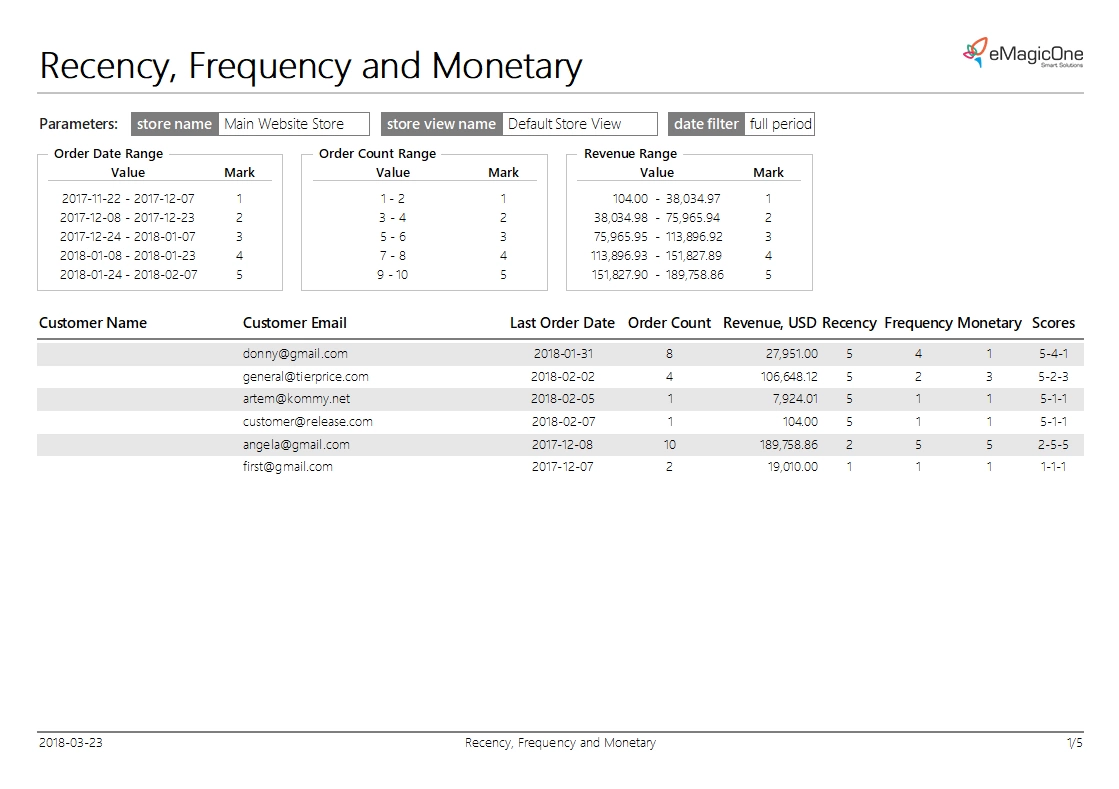Screen dimensions: 1119x789
Task: Select the 'store view name' parameter label
Action: point(441,124)
